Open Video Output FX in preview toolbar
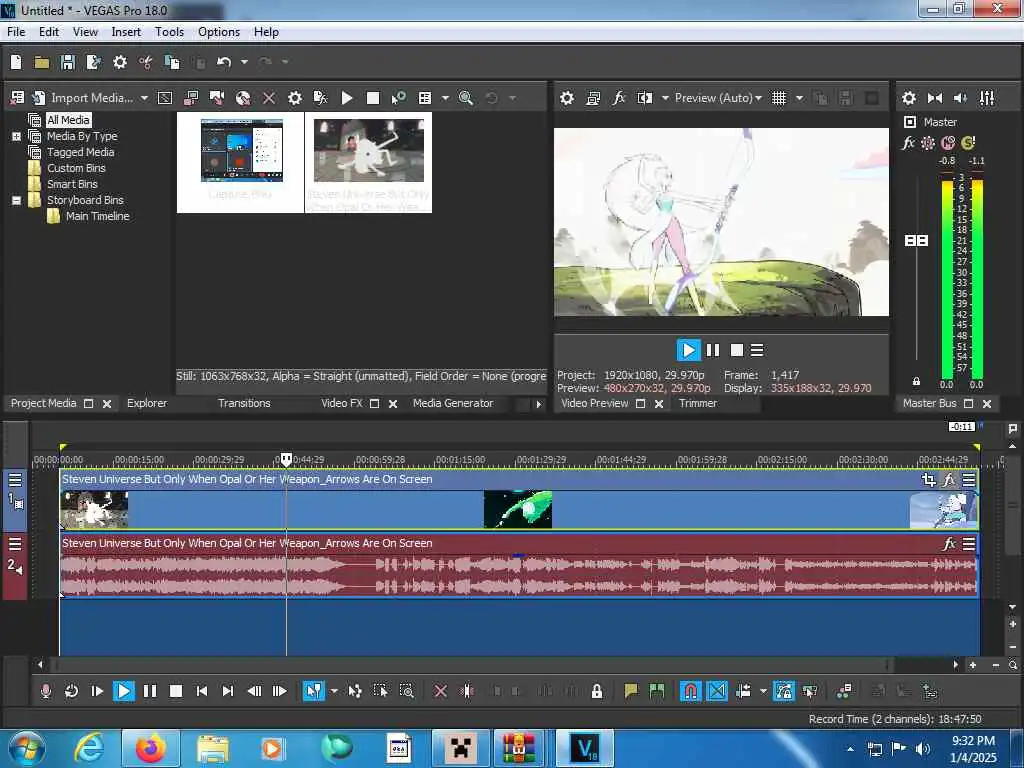Viewport: 1024px width, 768px height. coord(618,98)
